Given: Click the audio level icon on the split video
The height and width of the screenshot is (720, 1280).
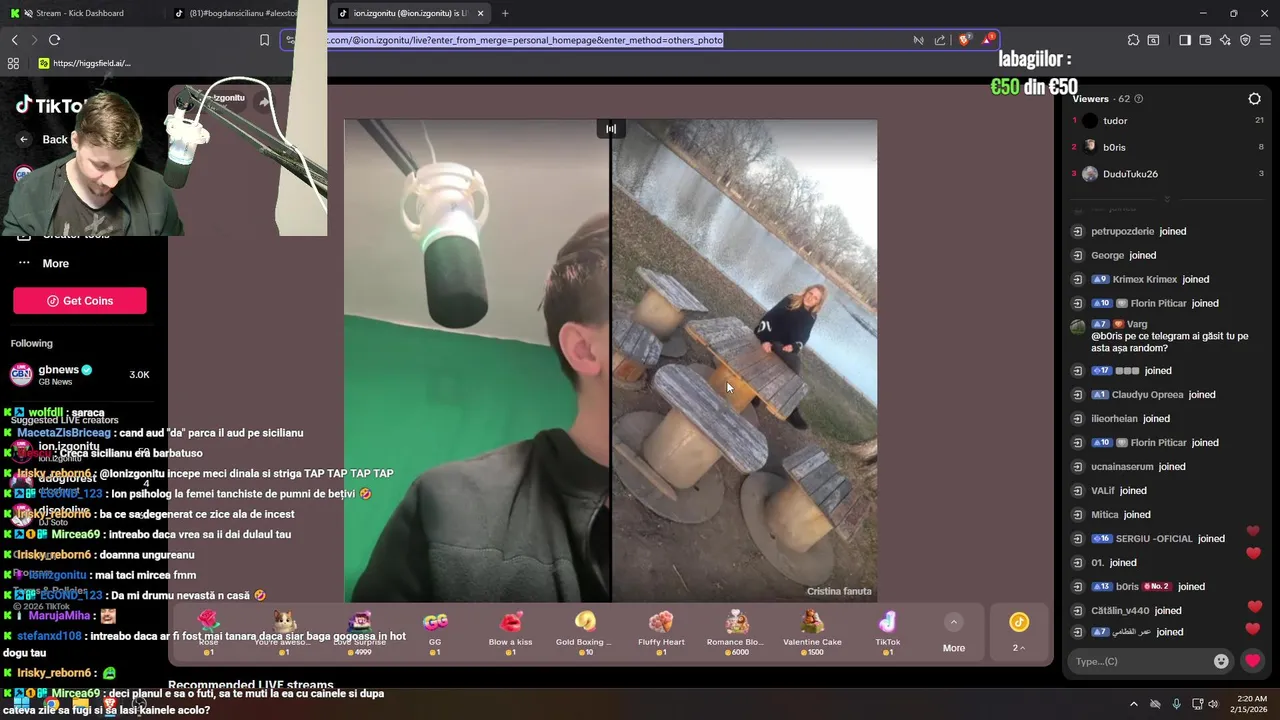Looking at the screenshot, I should tap(611, 129).
